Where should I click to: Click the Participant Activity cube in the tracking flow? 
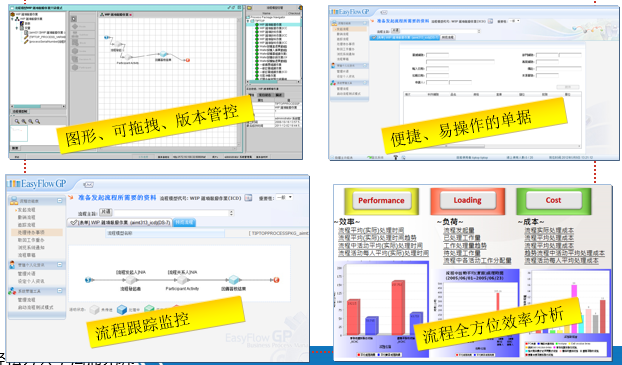182,280
